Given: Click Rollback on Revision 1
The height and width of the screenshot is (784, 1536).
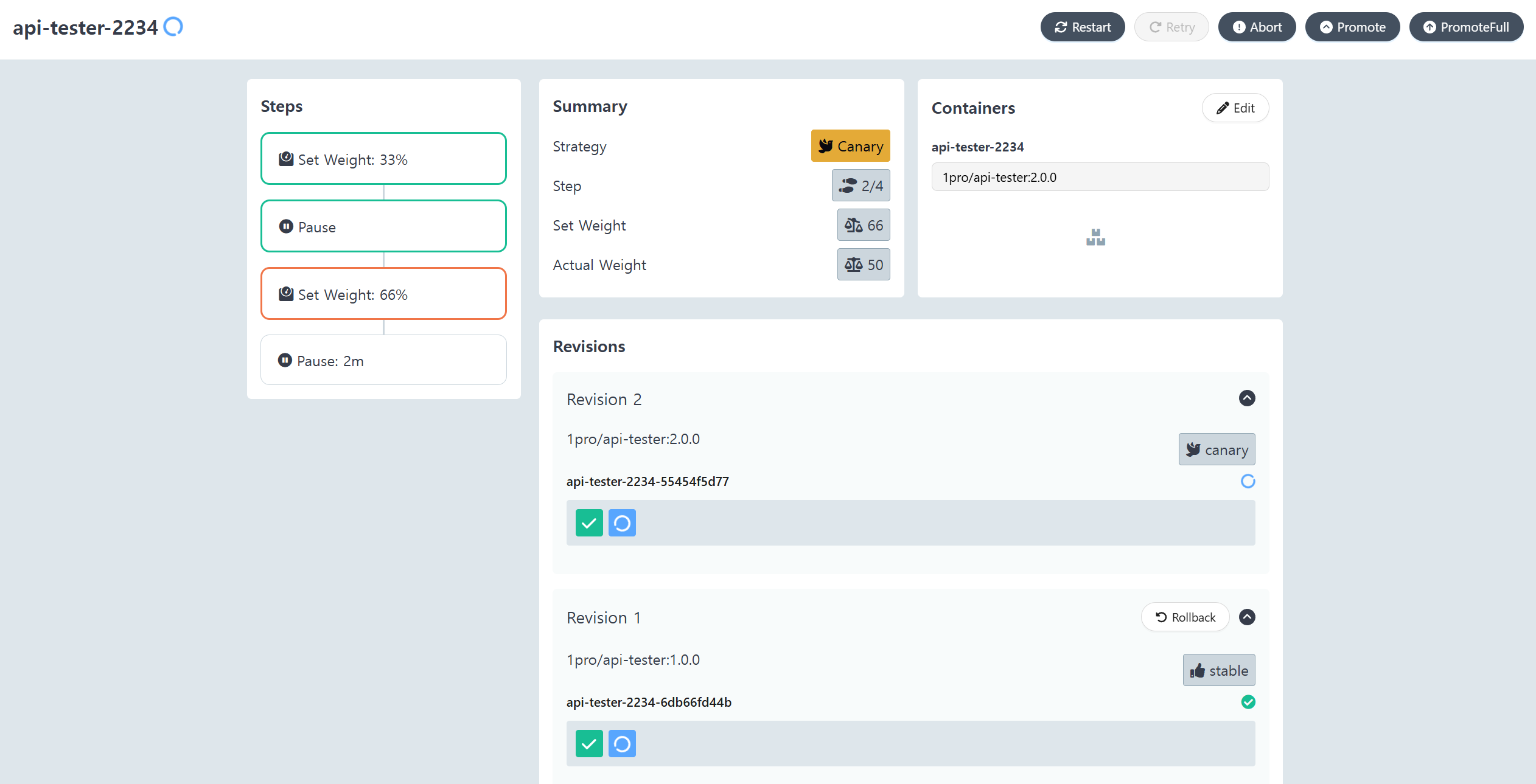Looking at the screenshot, I should pos(1185,617).
